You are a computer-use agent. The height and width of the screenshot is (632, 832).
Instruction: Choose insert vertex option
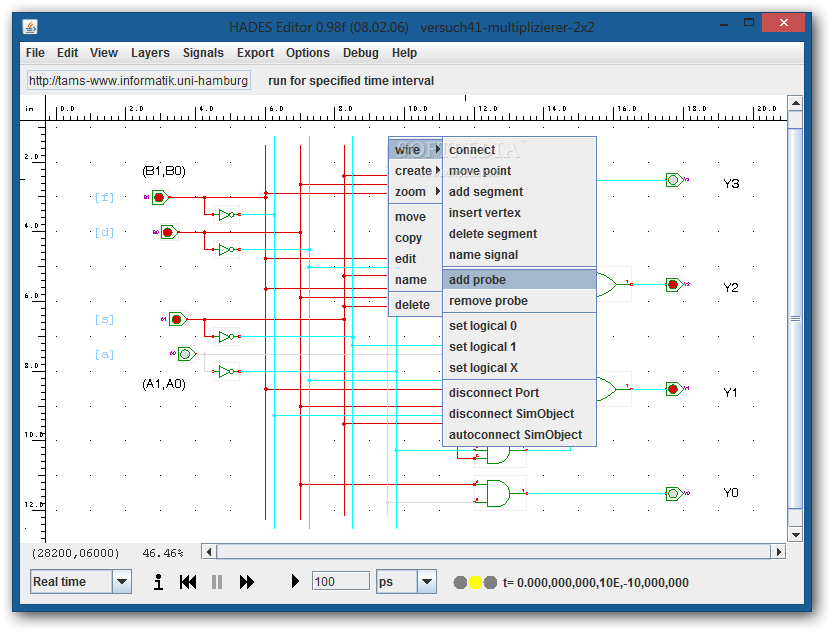coord(519,213)
